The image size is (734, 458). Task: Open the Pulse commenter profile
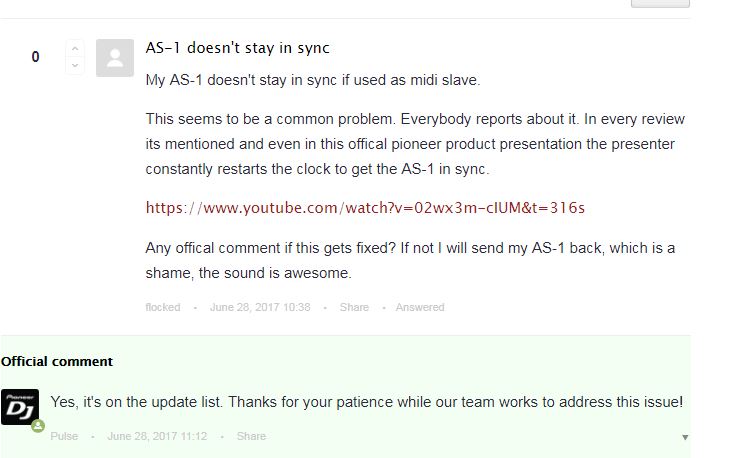coord(64,436)
